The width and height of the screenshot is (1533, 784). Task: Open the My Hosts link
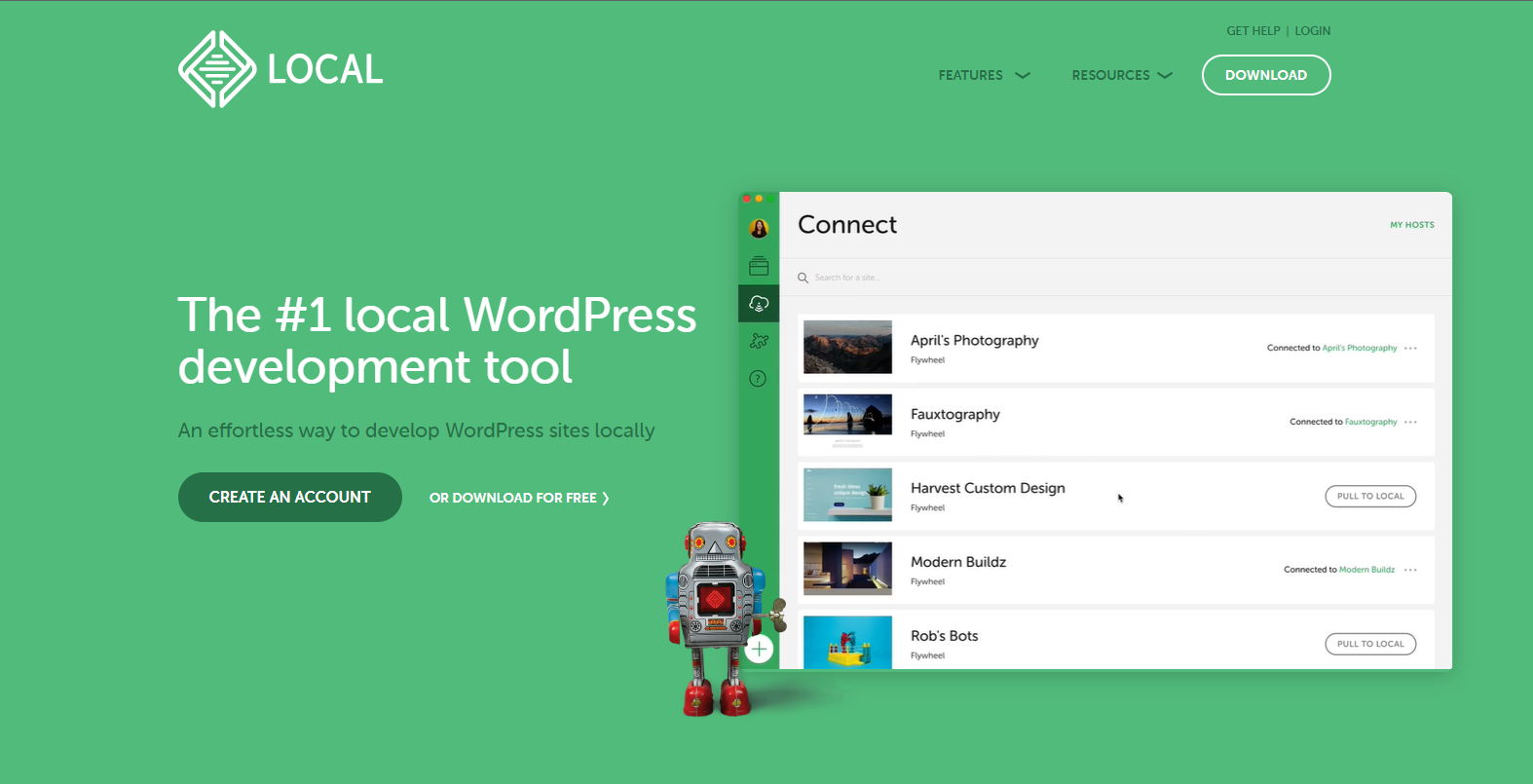click(x=1412, y=225)
